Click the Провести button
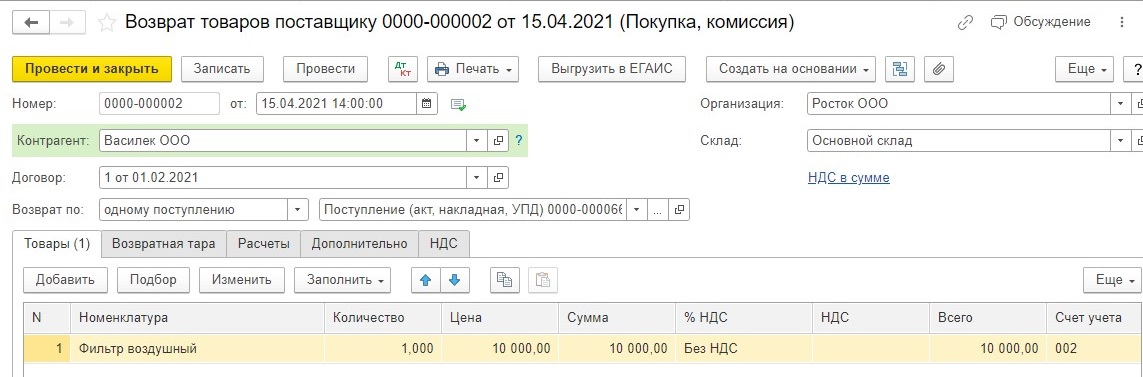The image size is (1143, 377). pyautogui.click(x=325, y=69)
